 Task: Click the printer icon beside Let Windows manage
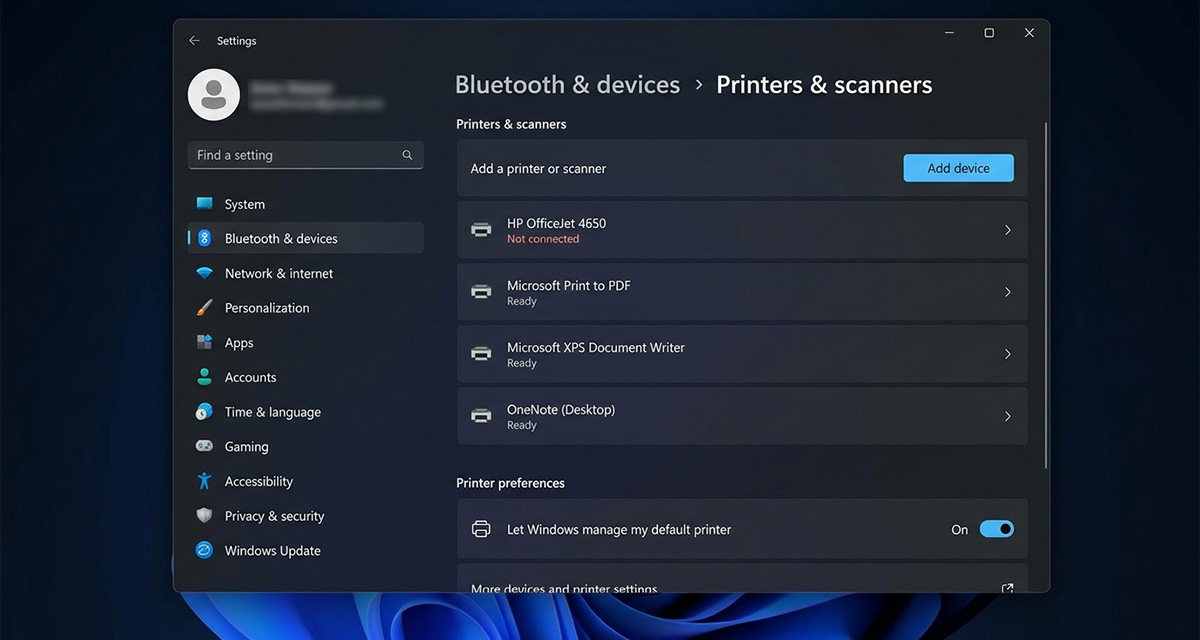(x=481, y=529)
